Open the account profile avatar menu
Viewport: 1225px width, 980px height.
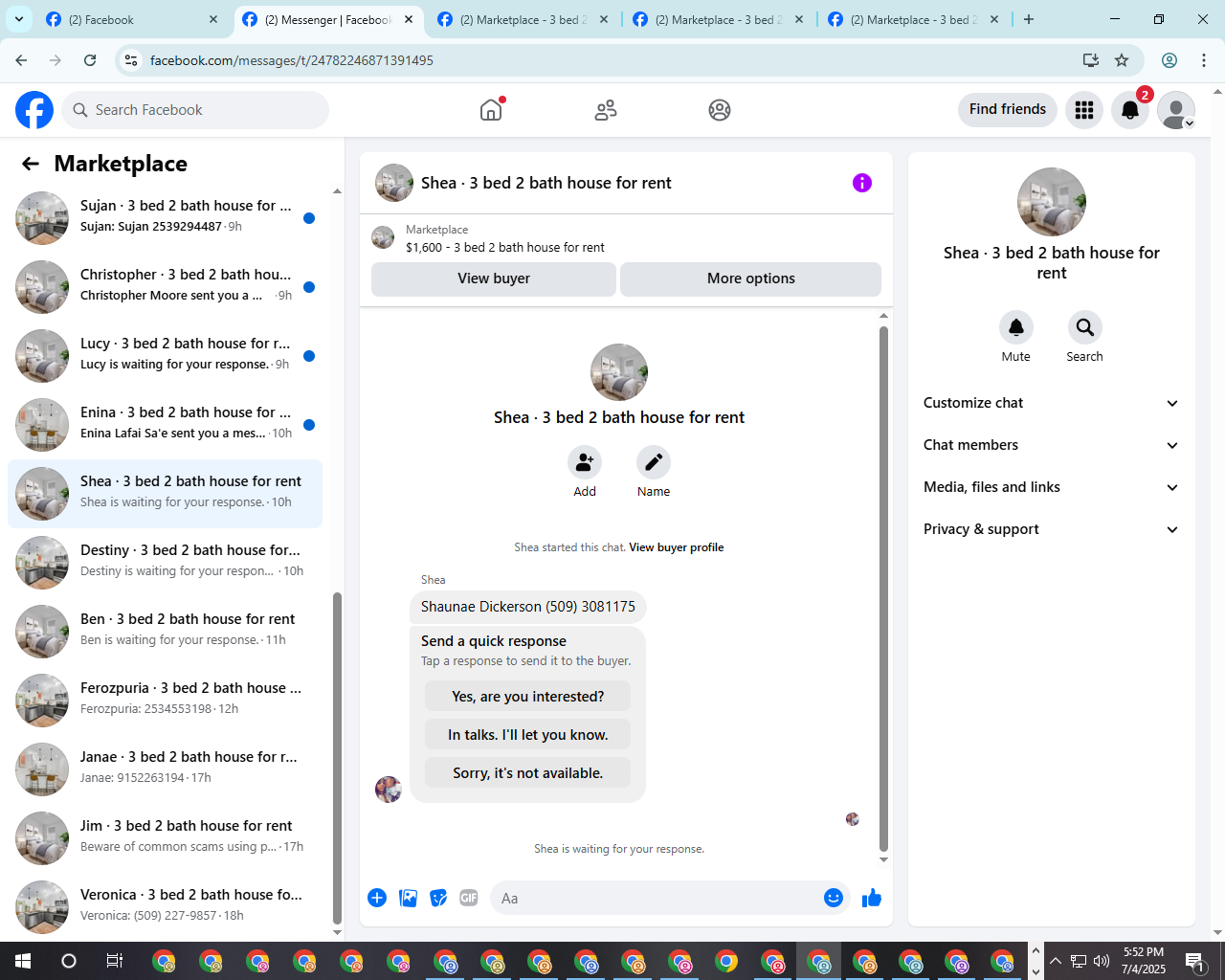1176,110
